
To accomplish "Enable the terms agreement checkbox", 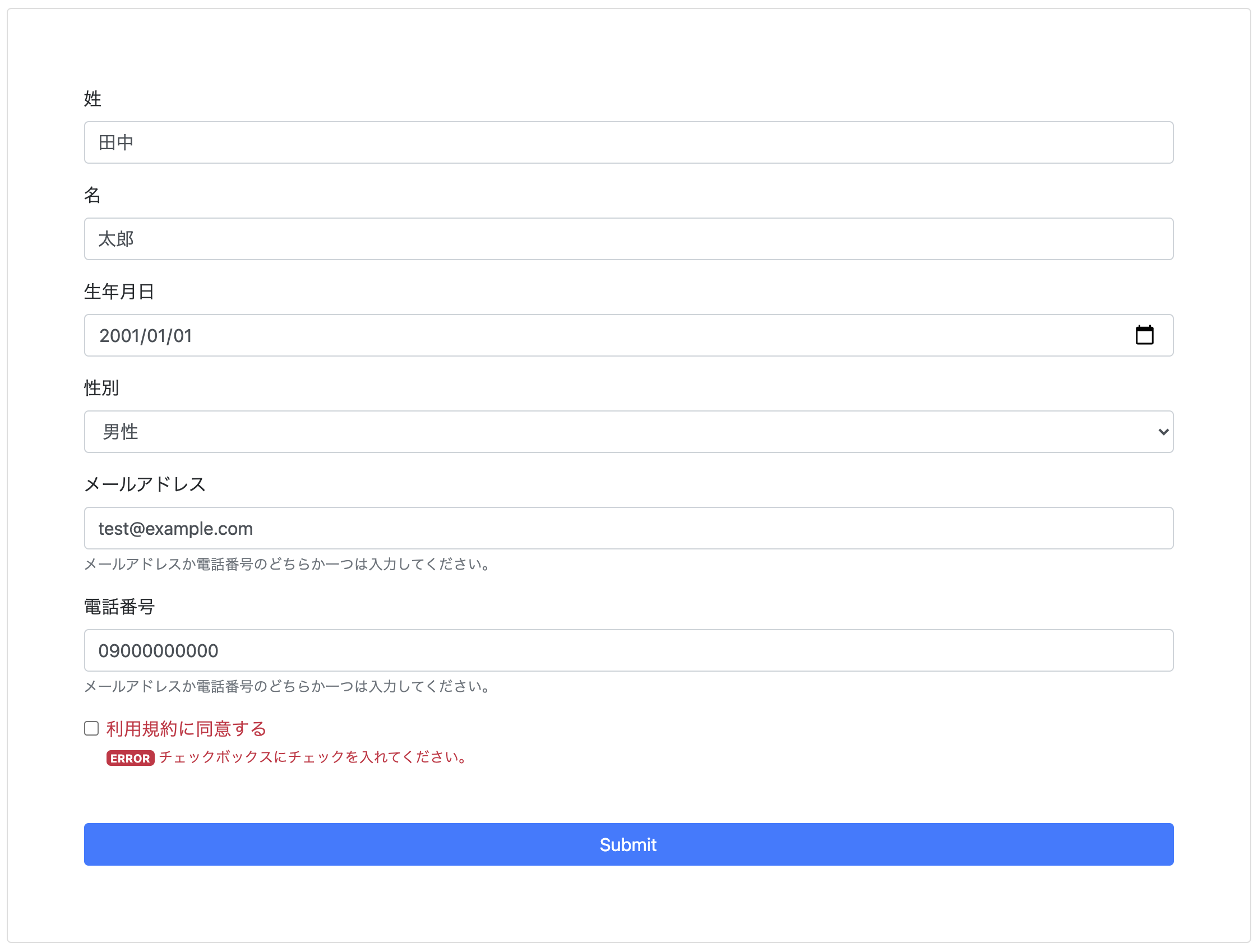I will pos(91,728).
